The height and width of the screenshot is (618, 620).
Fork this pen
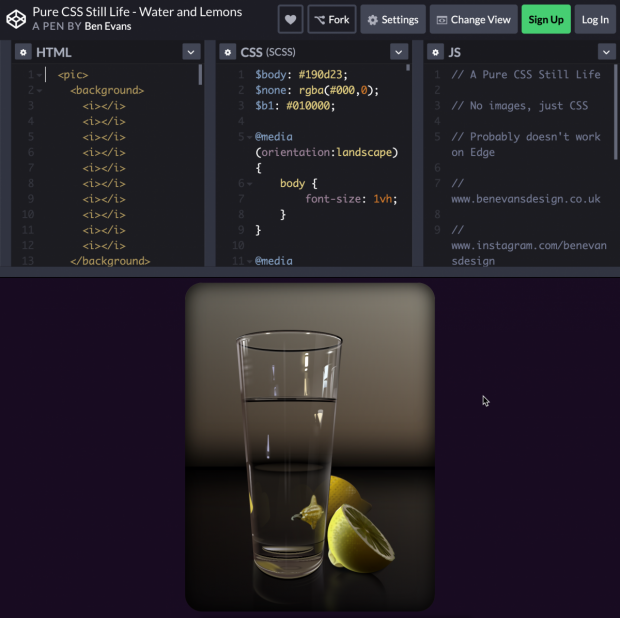332,19
